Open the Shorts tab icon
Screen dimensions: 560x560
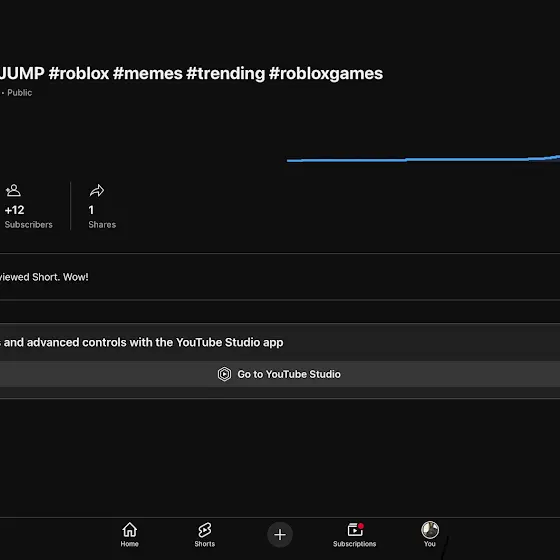[x=205, y=530]
